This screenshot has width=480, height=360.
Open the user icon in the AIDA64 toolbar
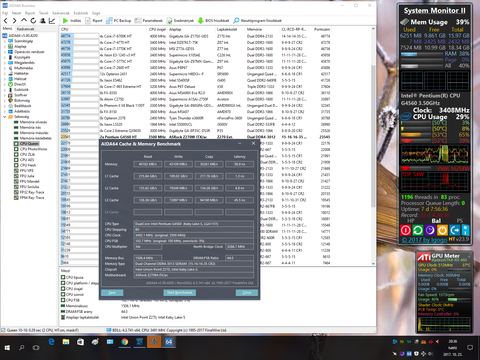pyautogui.click(x=43, y=21)
